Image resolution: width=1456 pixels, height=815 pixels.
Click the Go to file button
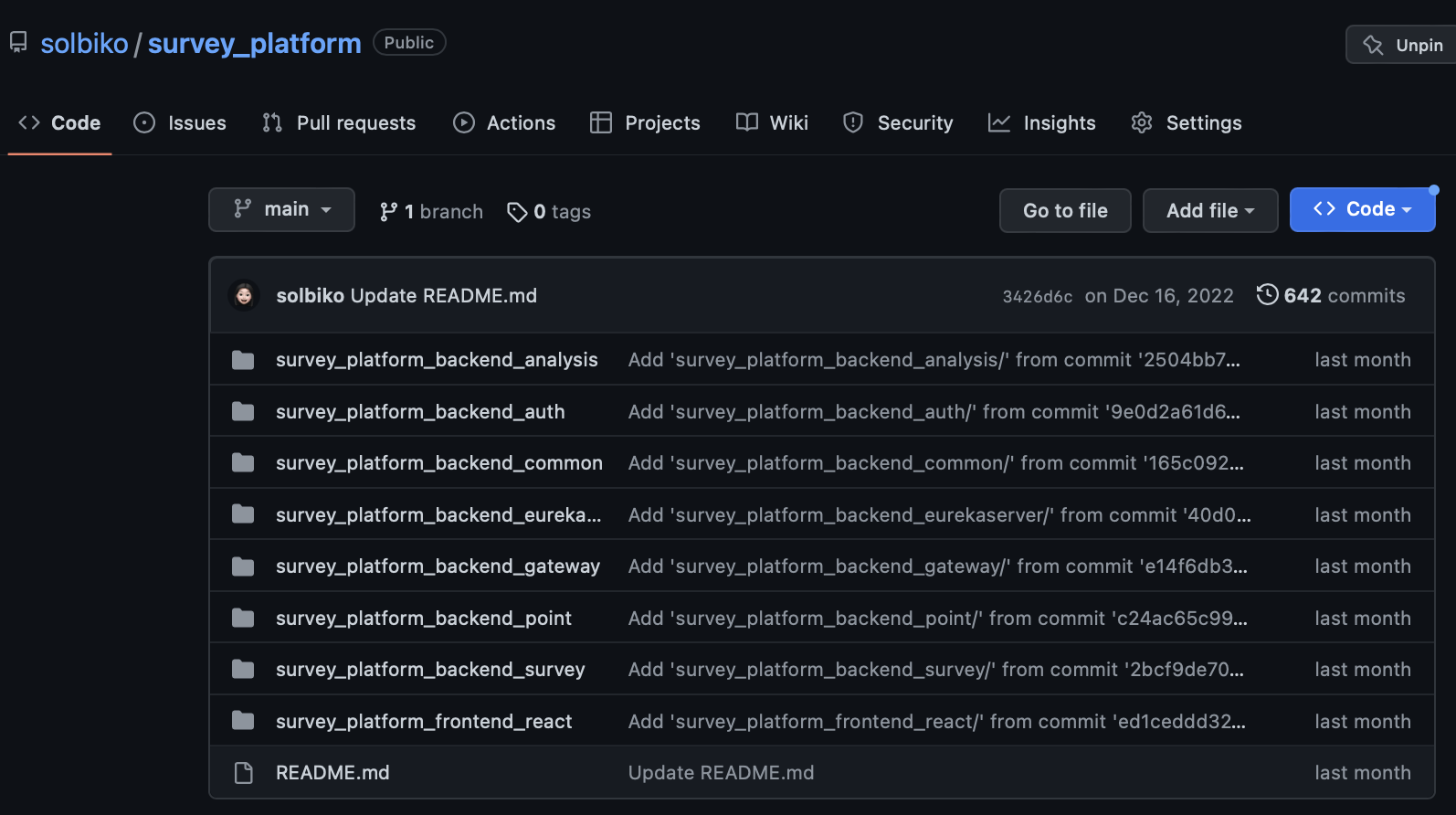1065,210
